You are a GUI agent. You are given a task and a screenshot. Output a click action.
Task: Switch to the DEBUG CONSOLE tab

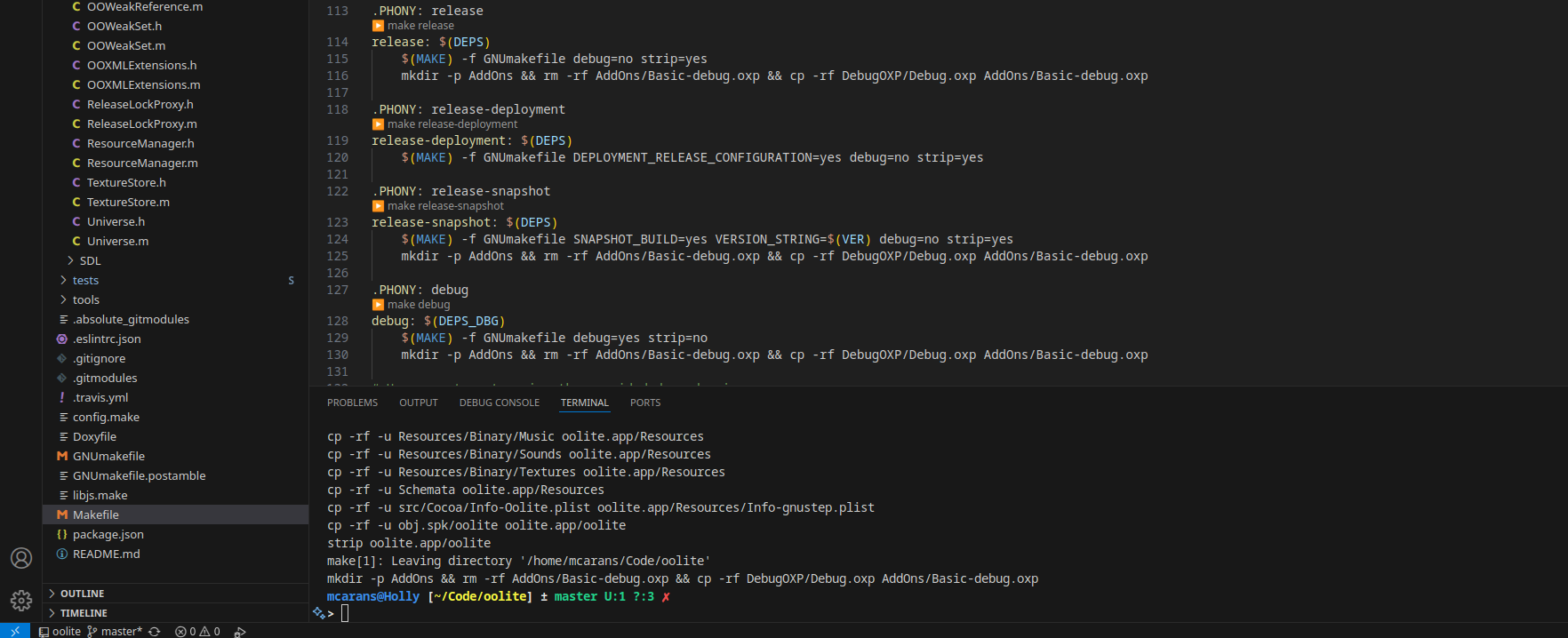[499, 403]
